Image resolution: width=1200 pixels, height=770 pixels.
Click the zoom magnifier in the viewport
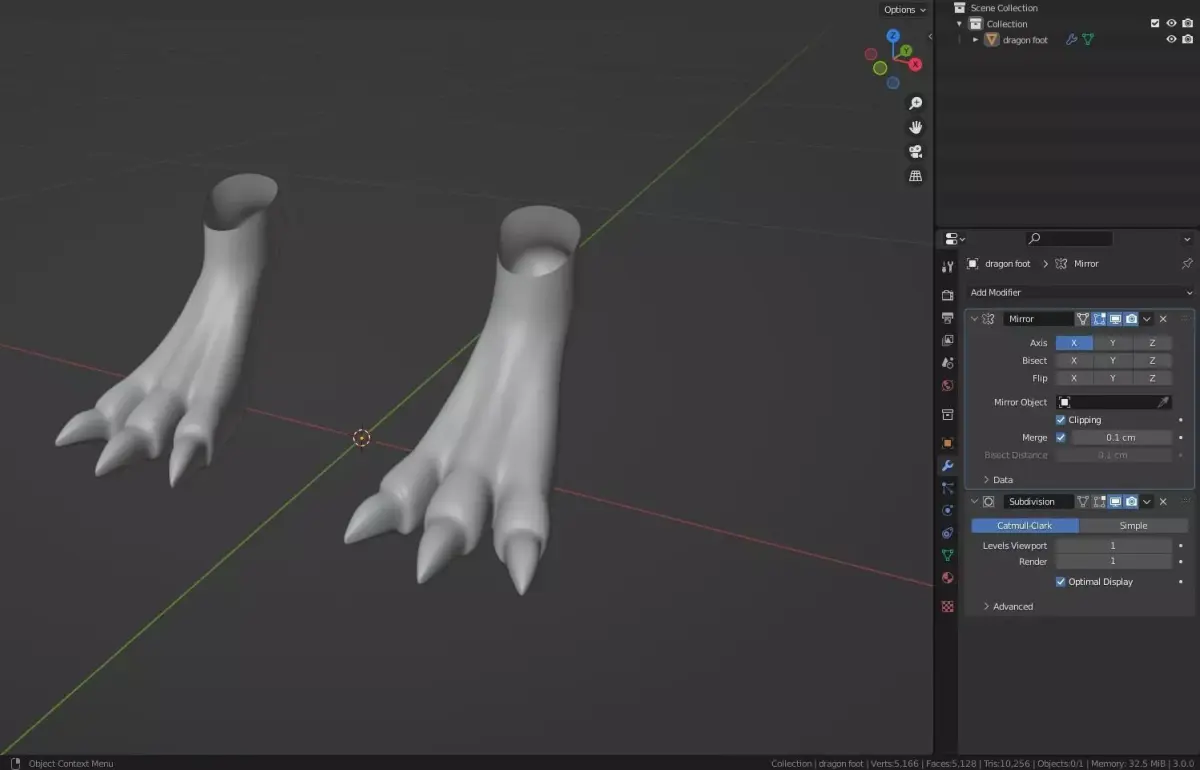[x=915, y=103]
